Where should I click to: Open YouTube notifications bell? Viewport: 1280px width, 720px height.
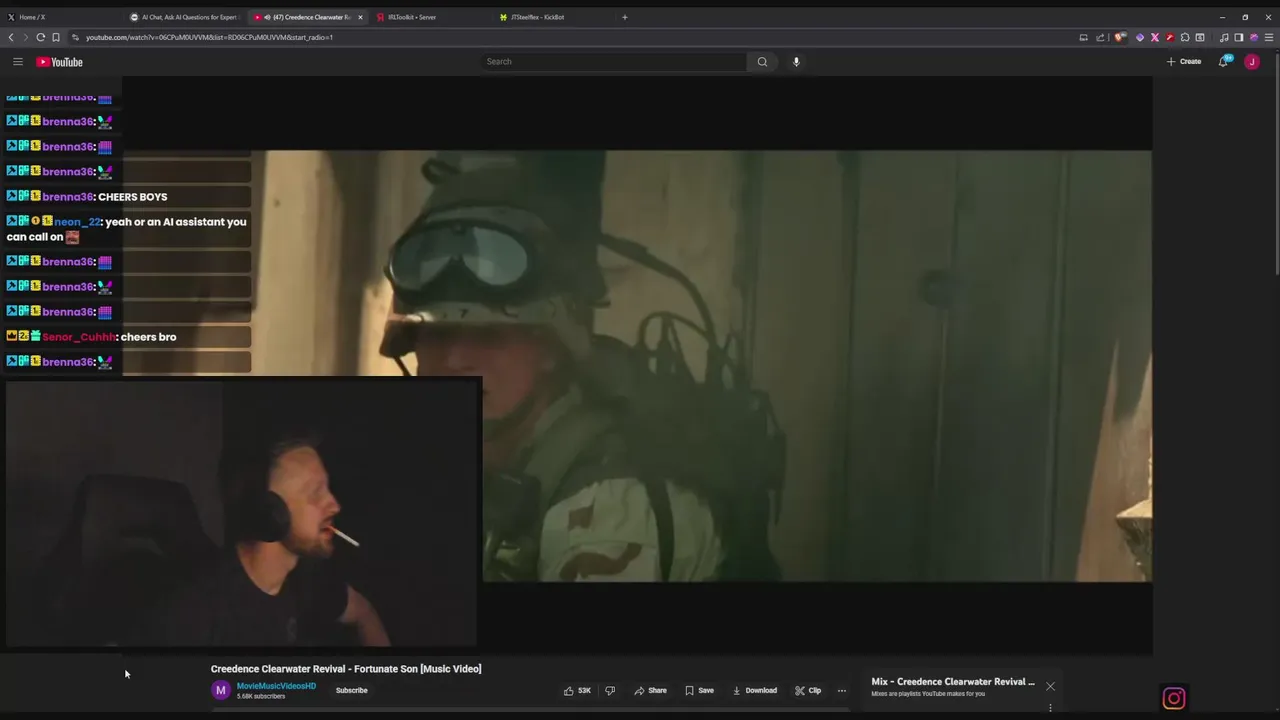tap(1224, 62)
